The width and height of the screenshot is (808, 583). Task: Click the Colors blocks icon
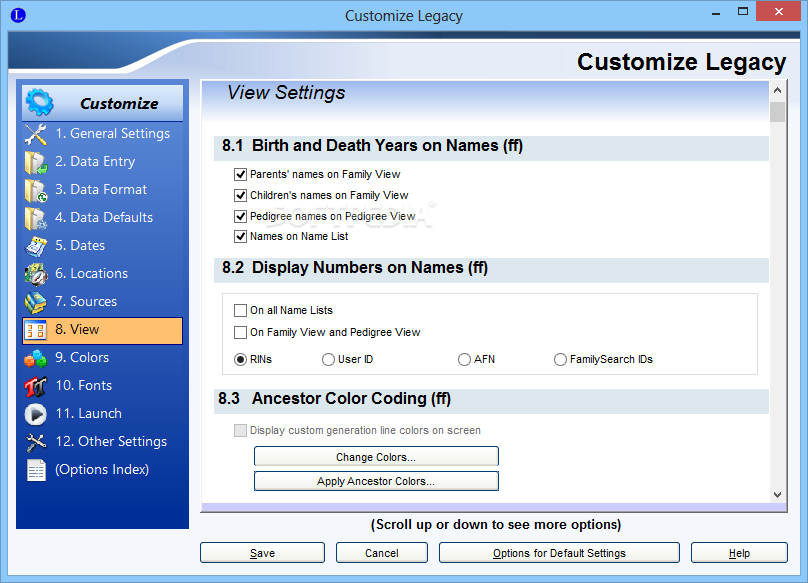(36, 358)
